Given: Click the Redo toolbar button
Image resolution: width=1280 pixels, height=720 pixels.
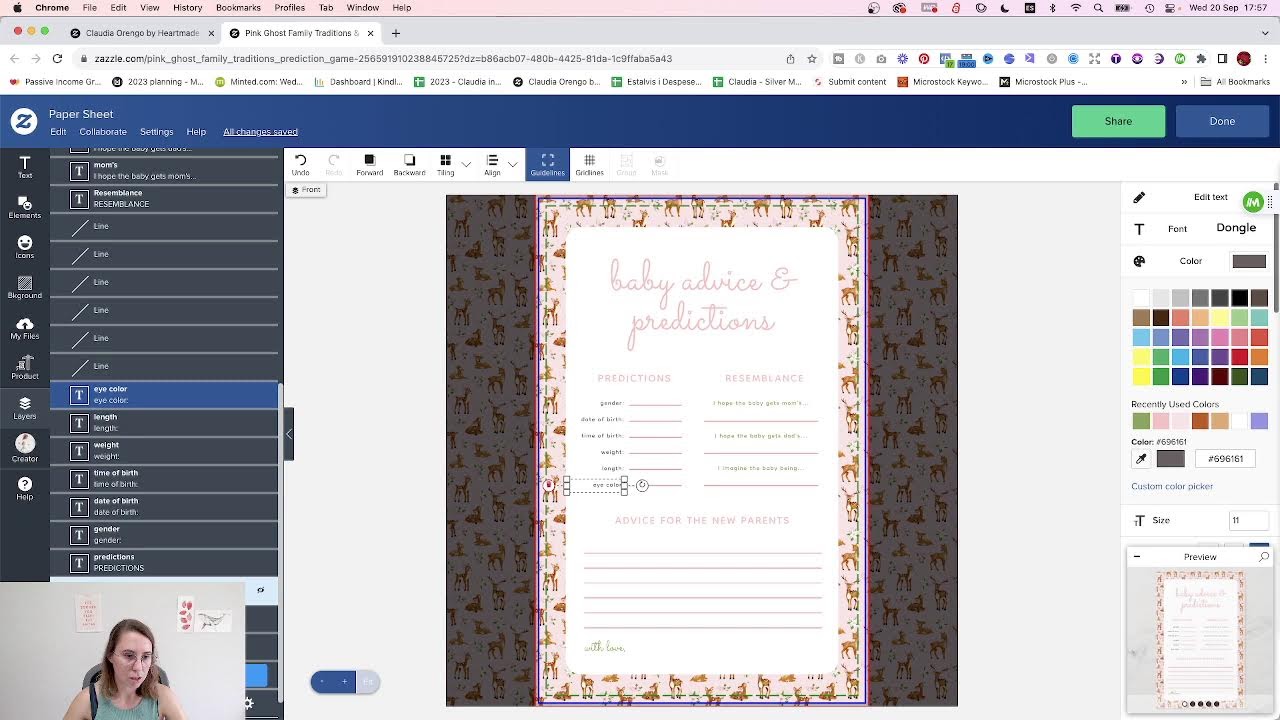Looking at the screenshot, I should 334,165.
